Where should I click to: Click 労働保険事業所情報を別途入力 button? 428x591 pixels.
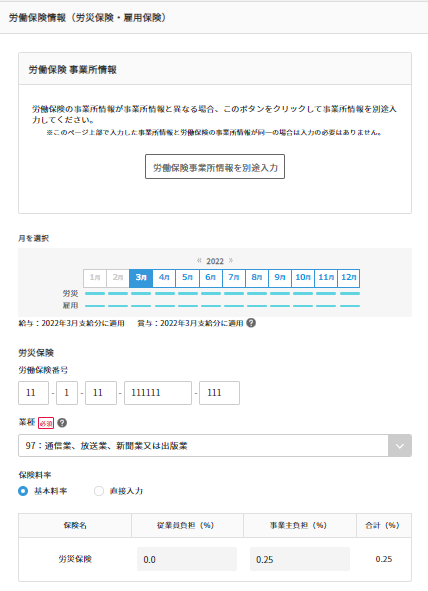215,167
